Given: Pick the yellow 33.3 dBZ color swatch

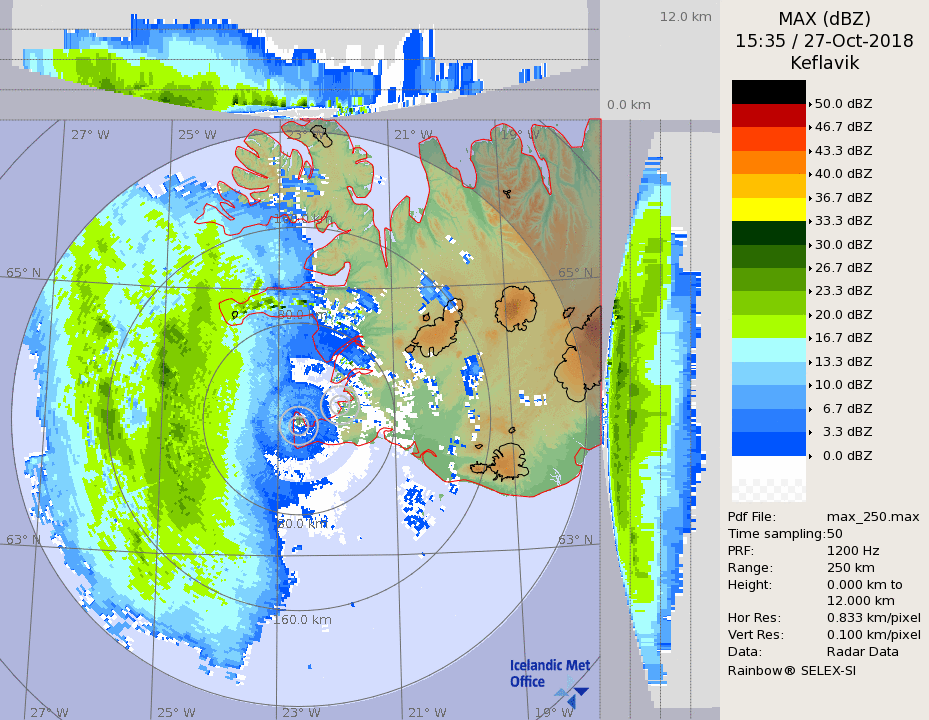Looking at the screenshot, I should [x=768, y=209].
